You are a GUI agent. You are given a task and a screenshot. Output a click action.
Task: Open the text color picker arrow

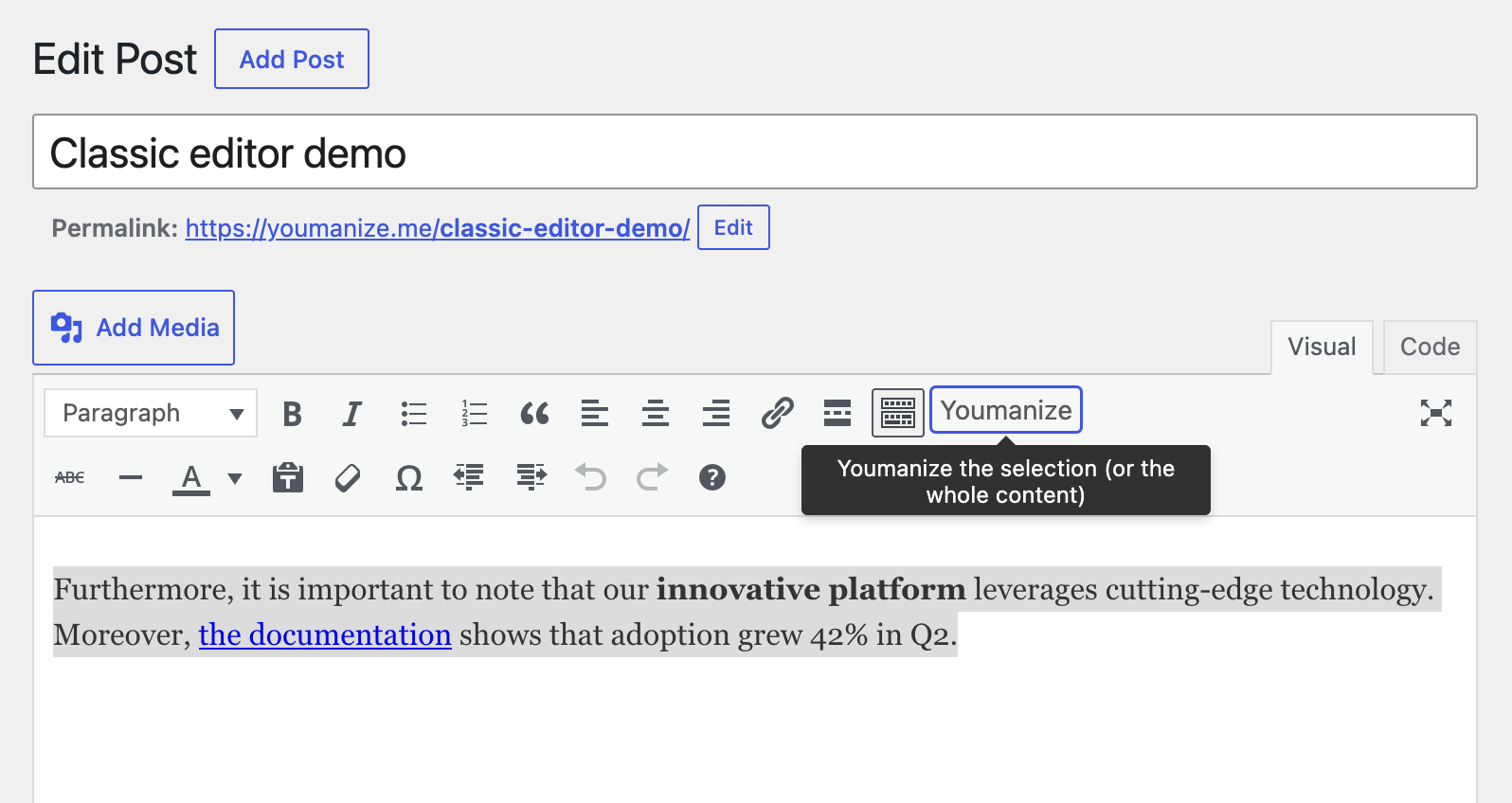(x=235, y=478)
